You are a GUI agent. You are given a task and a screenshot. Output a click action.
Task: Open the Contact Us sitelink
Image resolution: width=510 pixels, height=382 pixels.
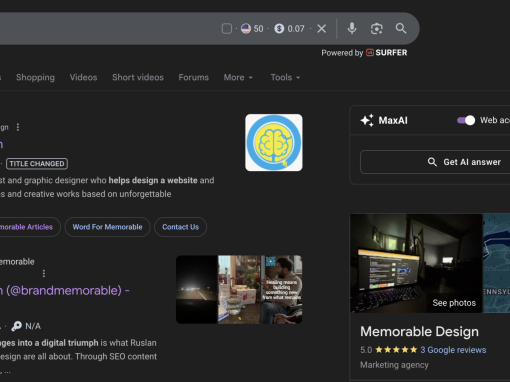coord(180,227)
